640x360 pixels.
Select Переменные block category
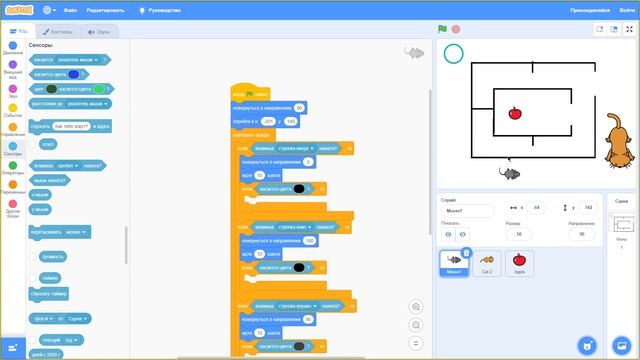click(x=13, y=187)
